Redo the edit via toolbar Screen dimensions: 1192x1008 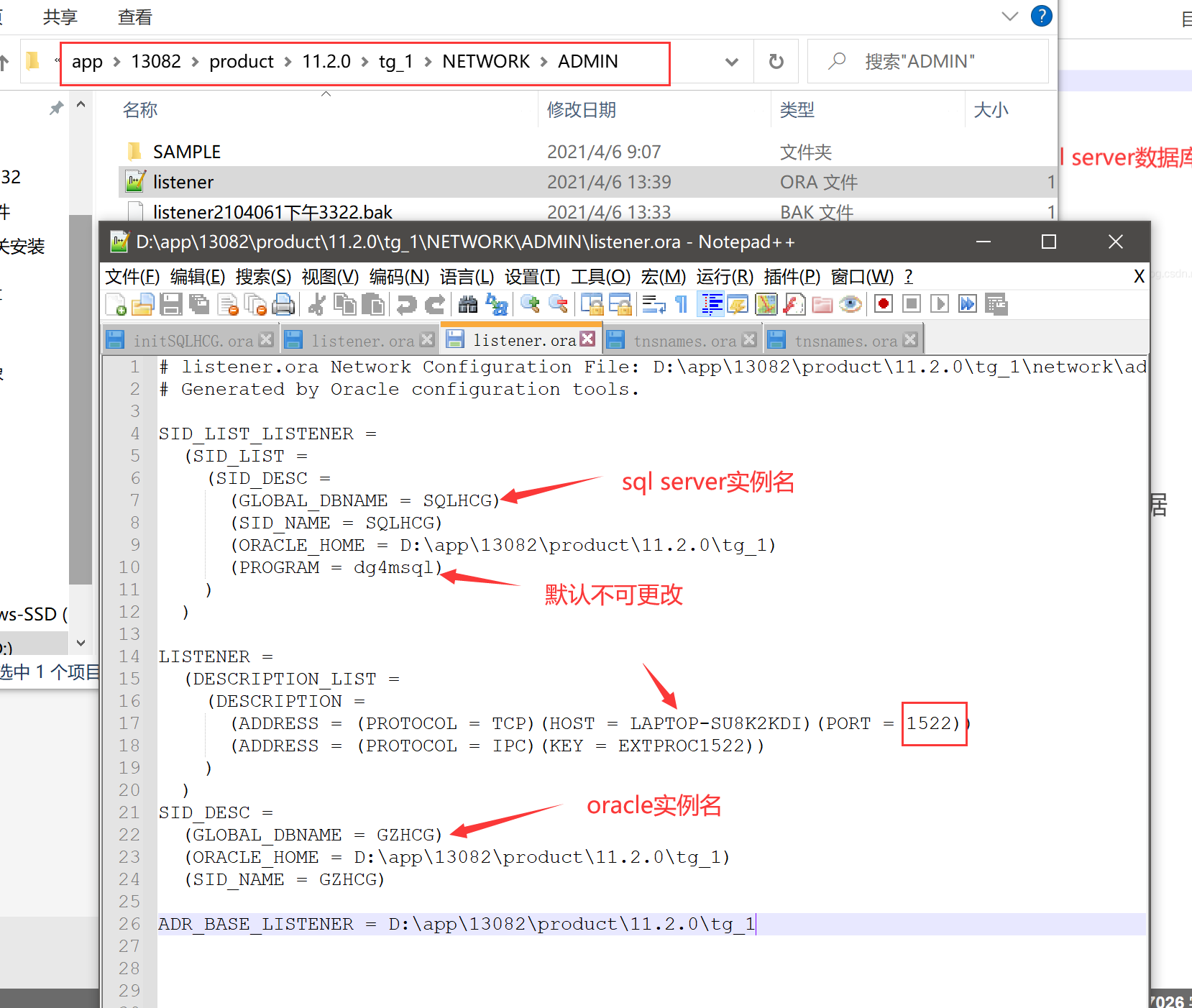pos(434,305)
